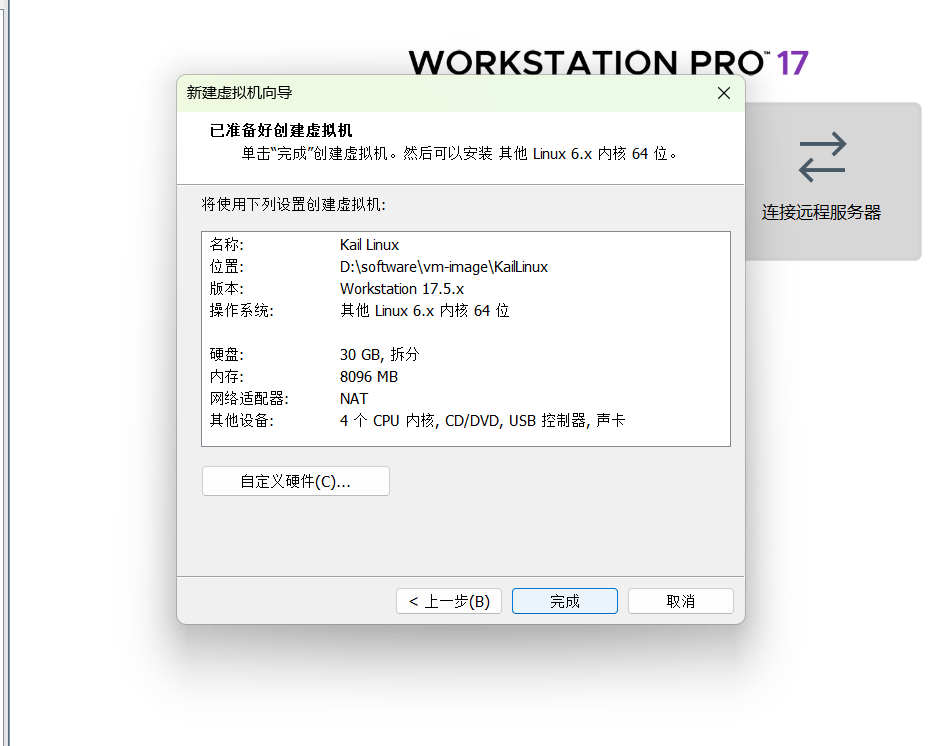Image resolution: width=948 pixels, height=746 pixels.
Task: Click the 操作系统: label
Action: [241, 311]
